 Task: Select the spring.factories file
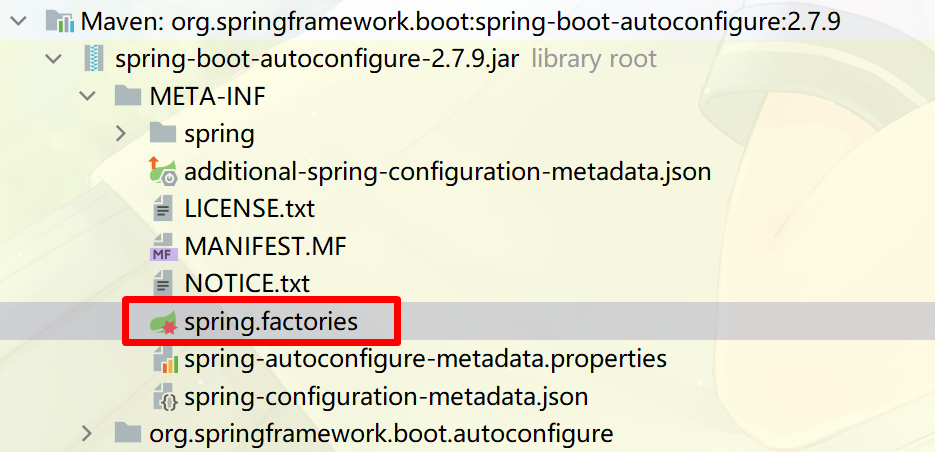[x=271, y=321]
